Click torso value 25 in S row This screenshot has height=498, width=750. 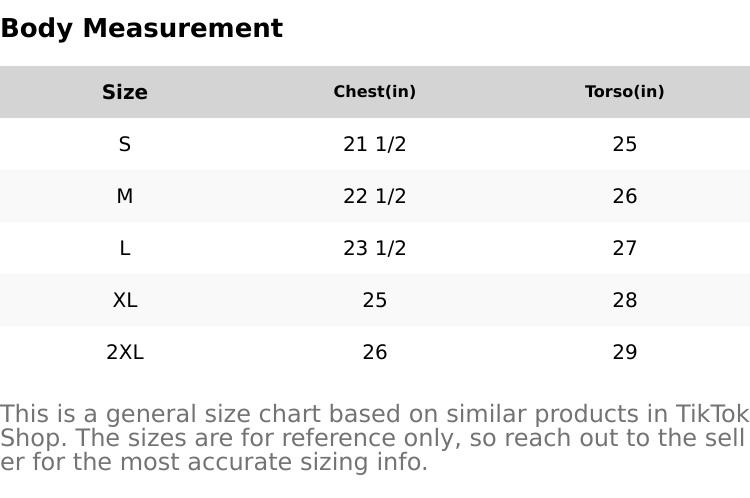[625, 144]
